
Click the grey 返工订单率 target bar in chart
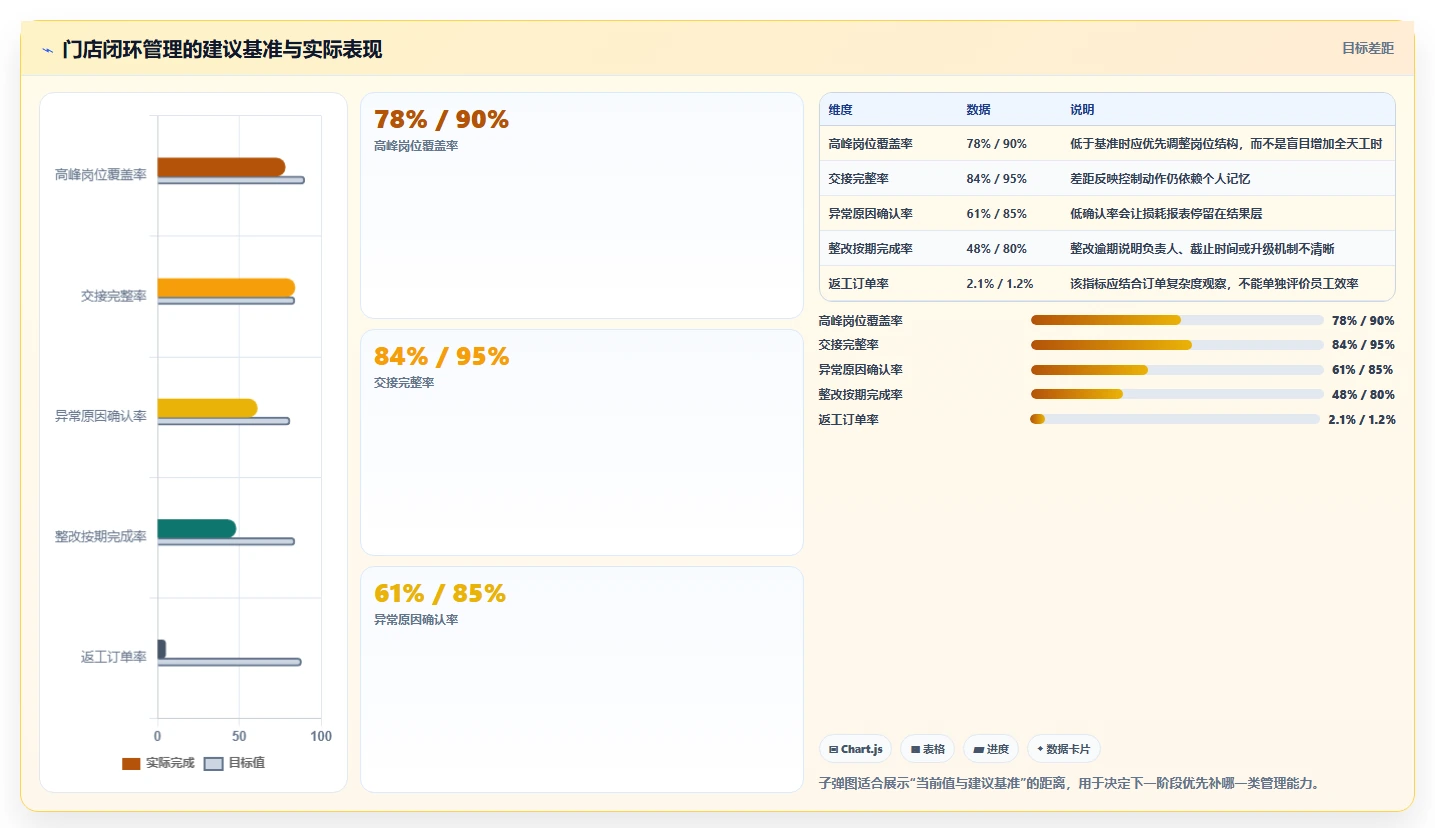tap(229, 662)
